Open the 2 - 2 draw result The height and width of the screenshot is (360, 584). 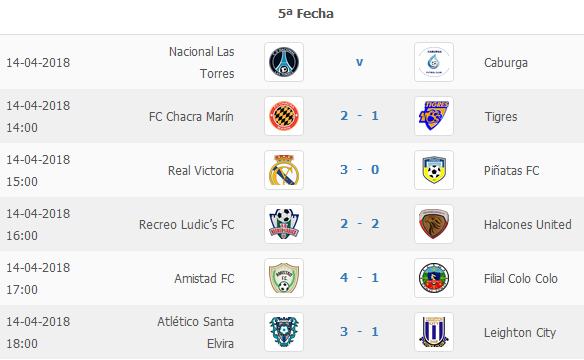pos(359,224)
